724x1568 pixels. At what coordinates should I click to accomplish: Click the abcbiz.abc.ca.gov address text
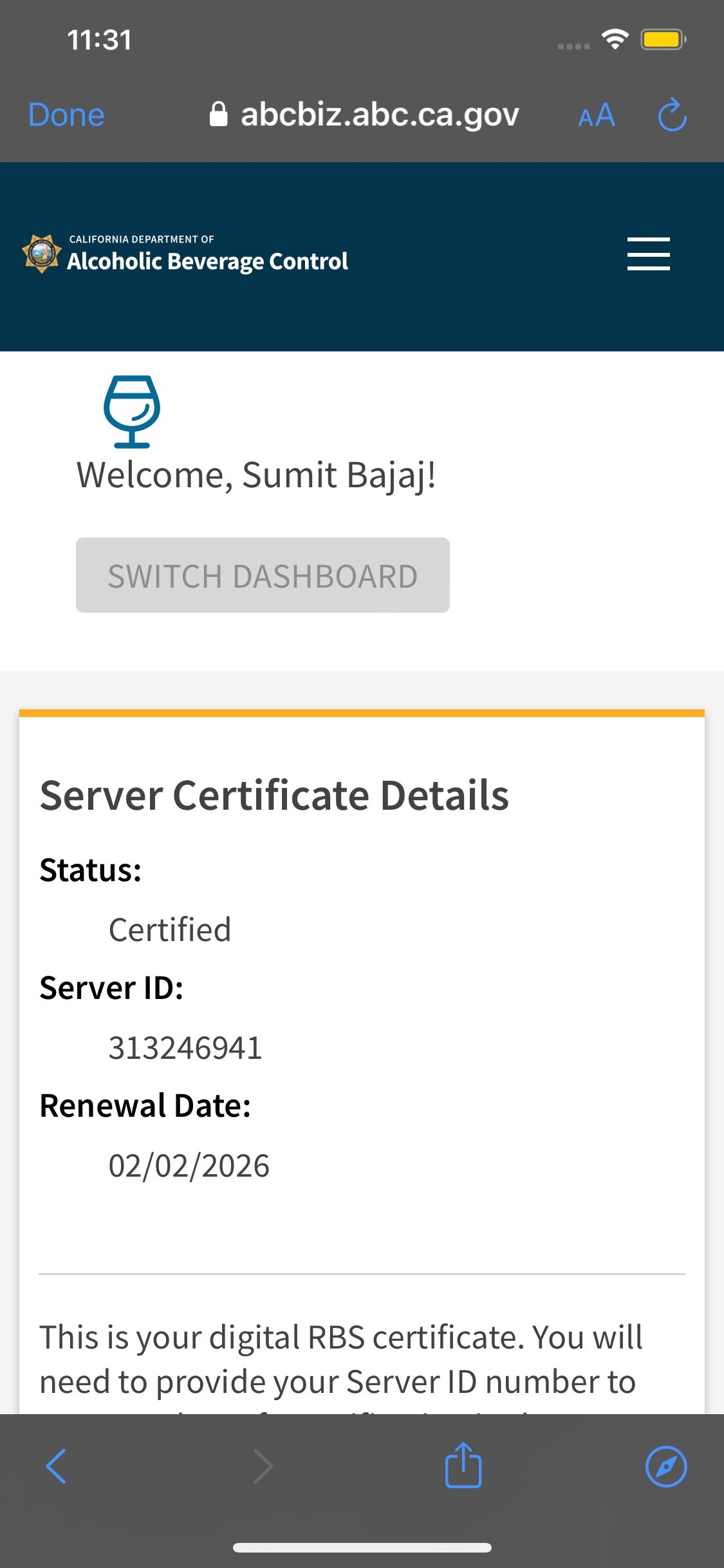[379, 115]
